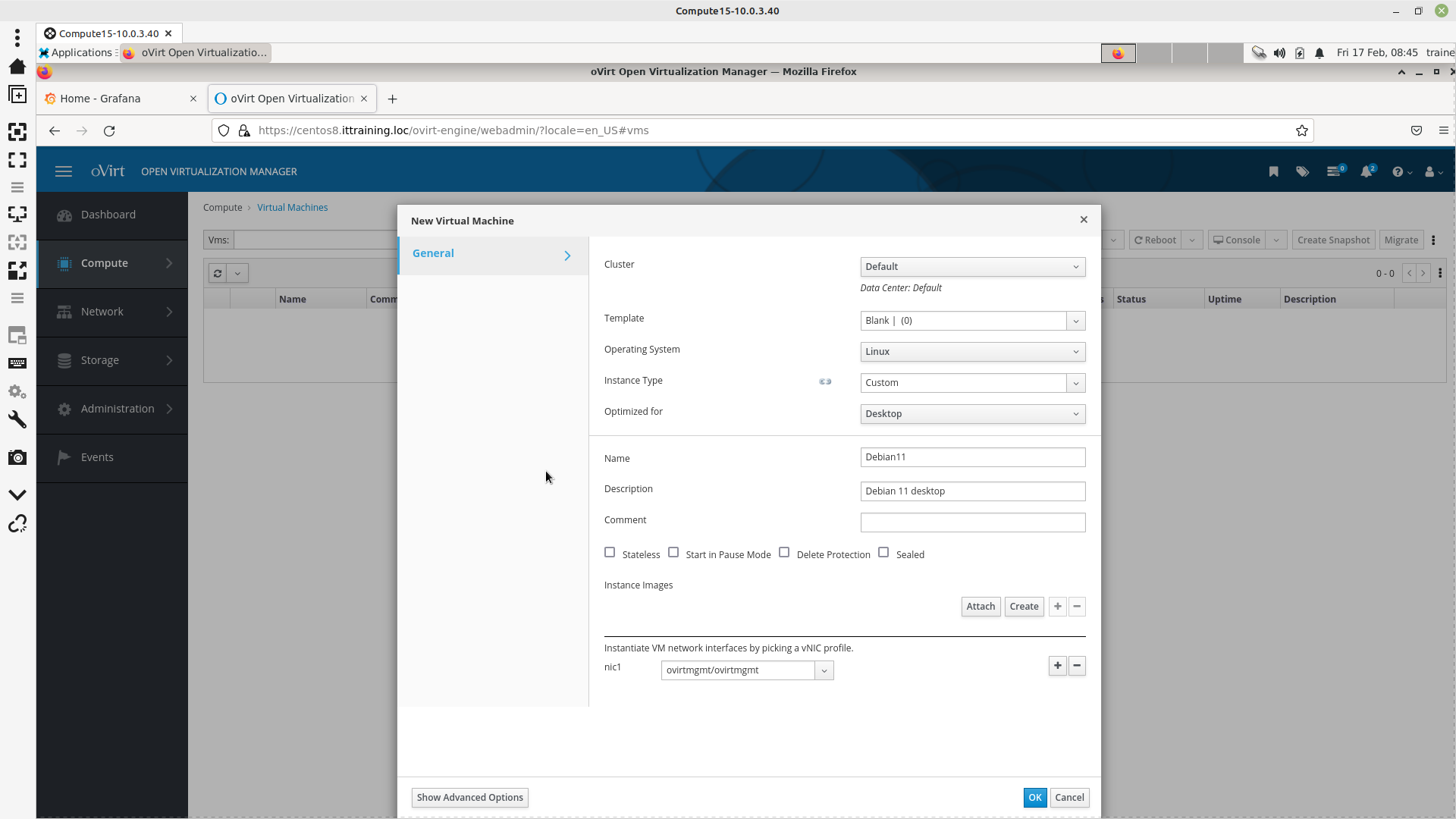This screenshot has width=1456, height=819.
Task: Open the notifications bell in oVirt header
Action: [1367, 172]
